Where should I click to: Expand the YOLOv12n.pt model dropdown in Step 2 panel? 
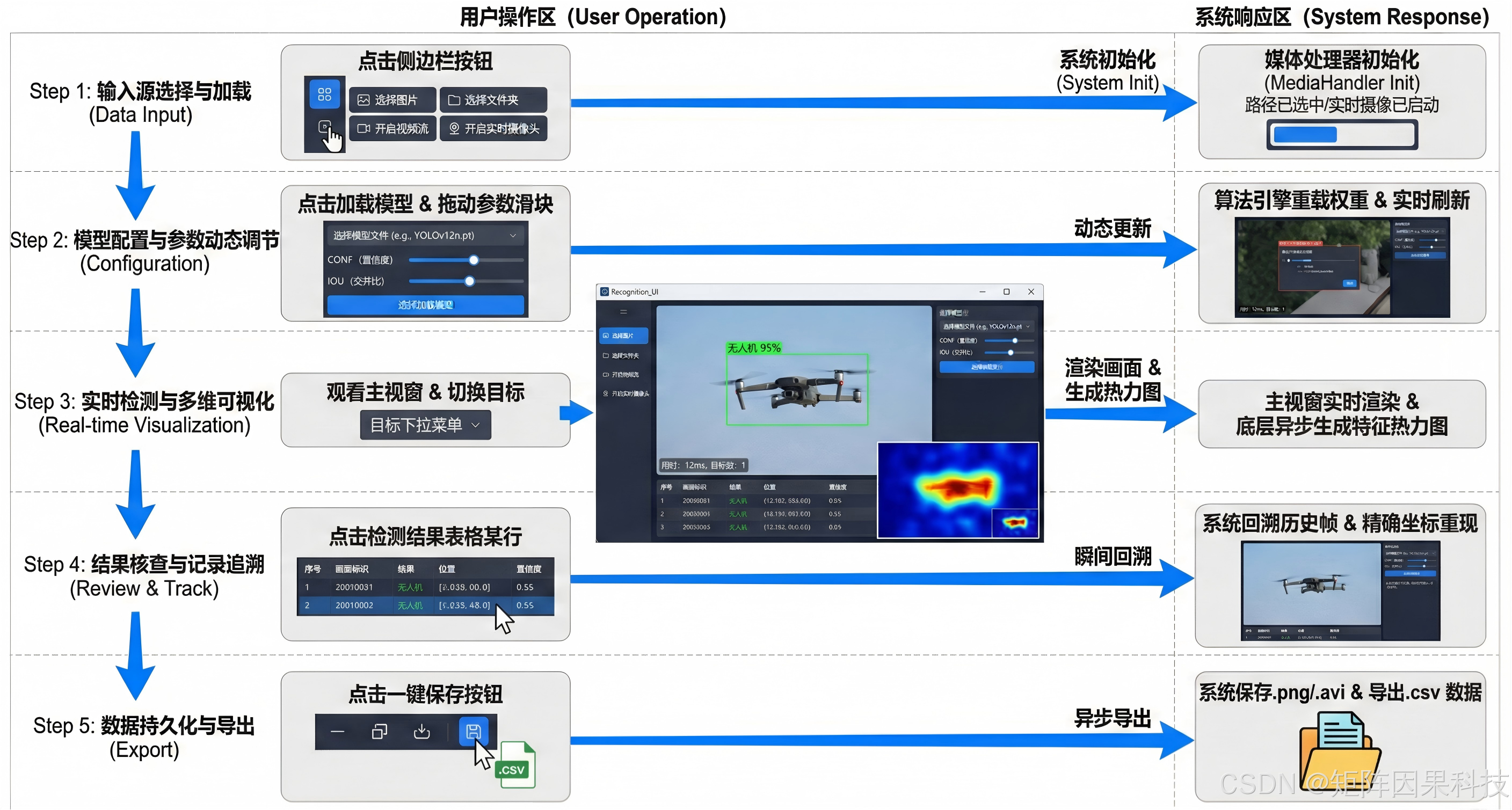(x=426, y=235)
